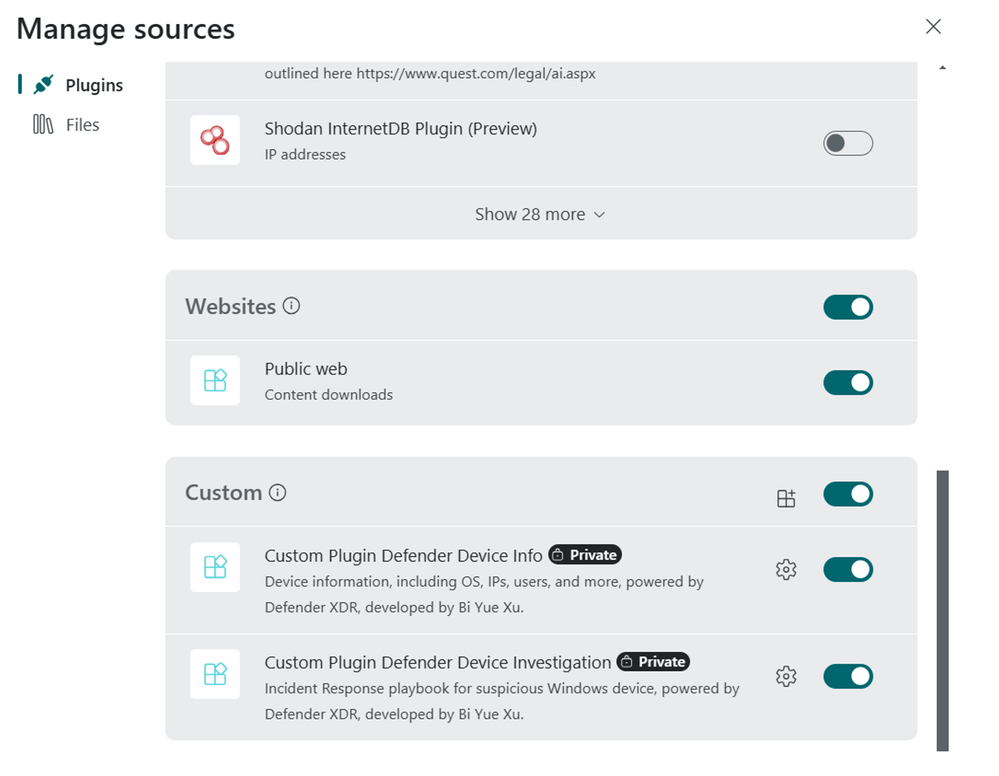Close the Manage sources dialog
Screen dimensions: 999x776
[x=933, y=26]
